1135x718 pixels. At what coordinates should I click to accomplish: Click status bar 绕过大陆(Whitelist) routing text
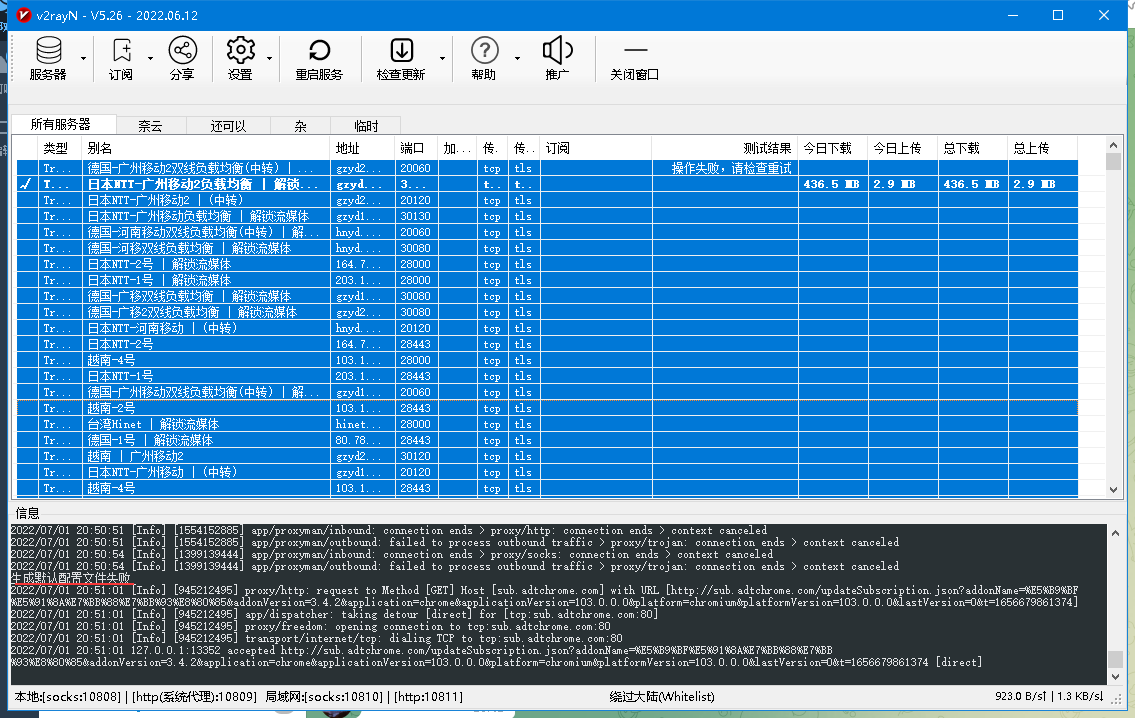662,696
